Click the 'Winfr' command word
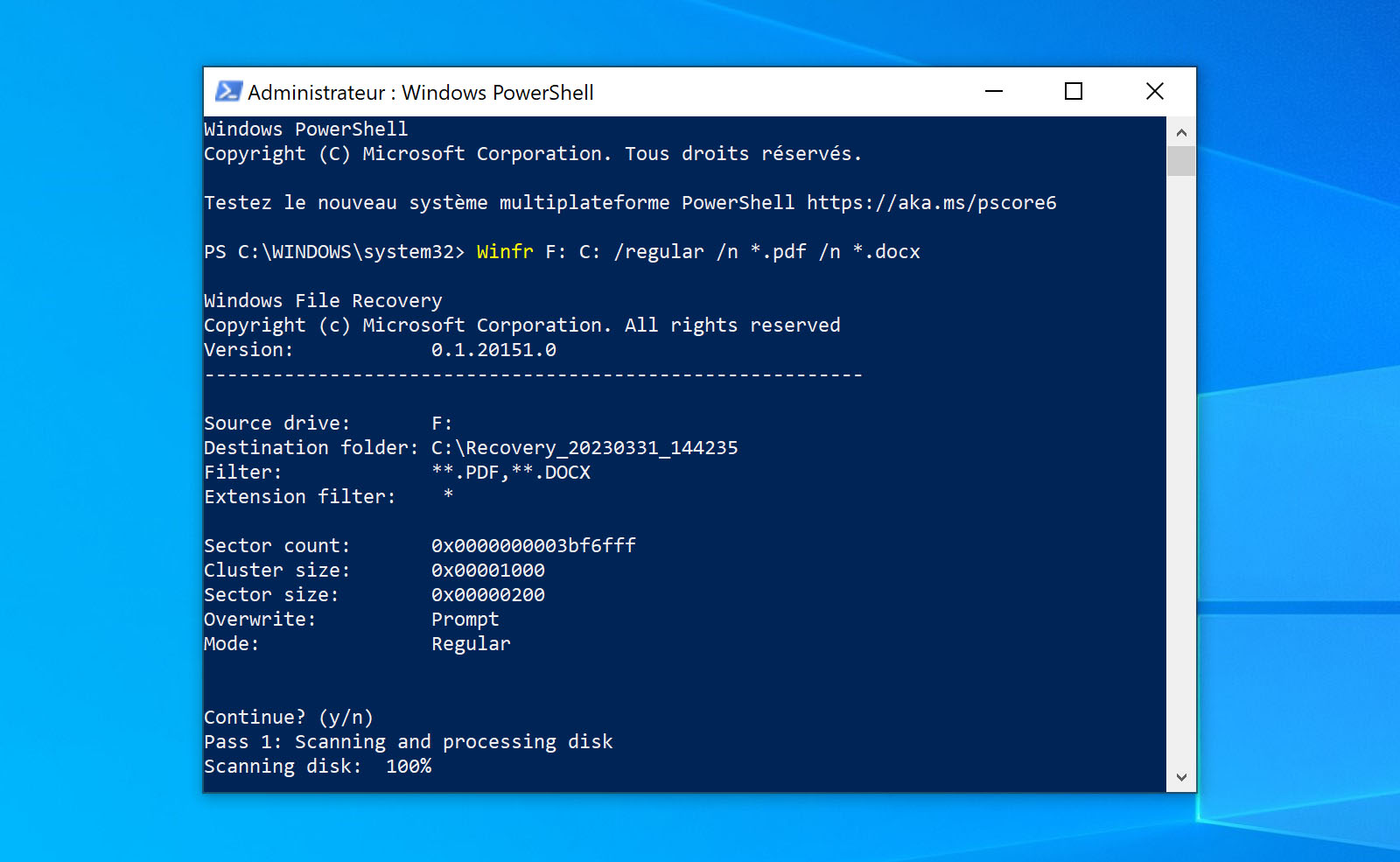This screenshot has width=1400, height=862. pos(505,252)
